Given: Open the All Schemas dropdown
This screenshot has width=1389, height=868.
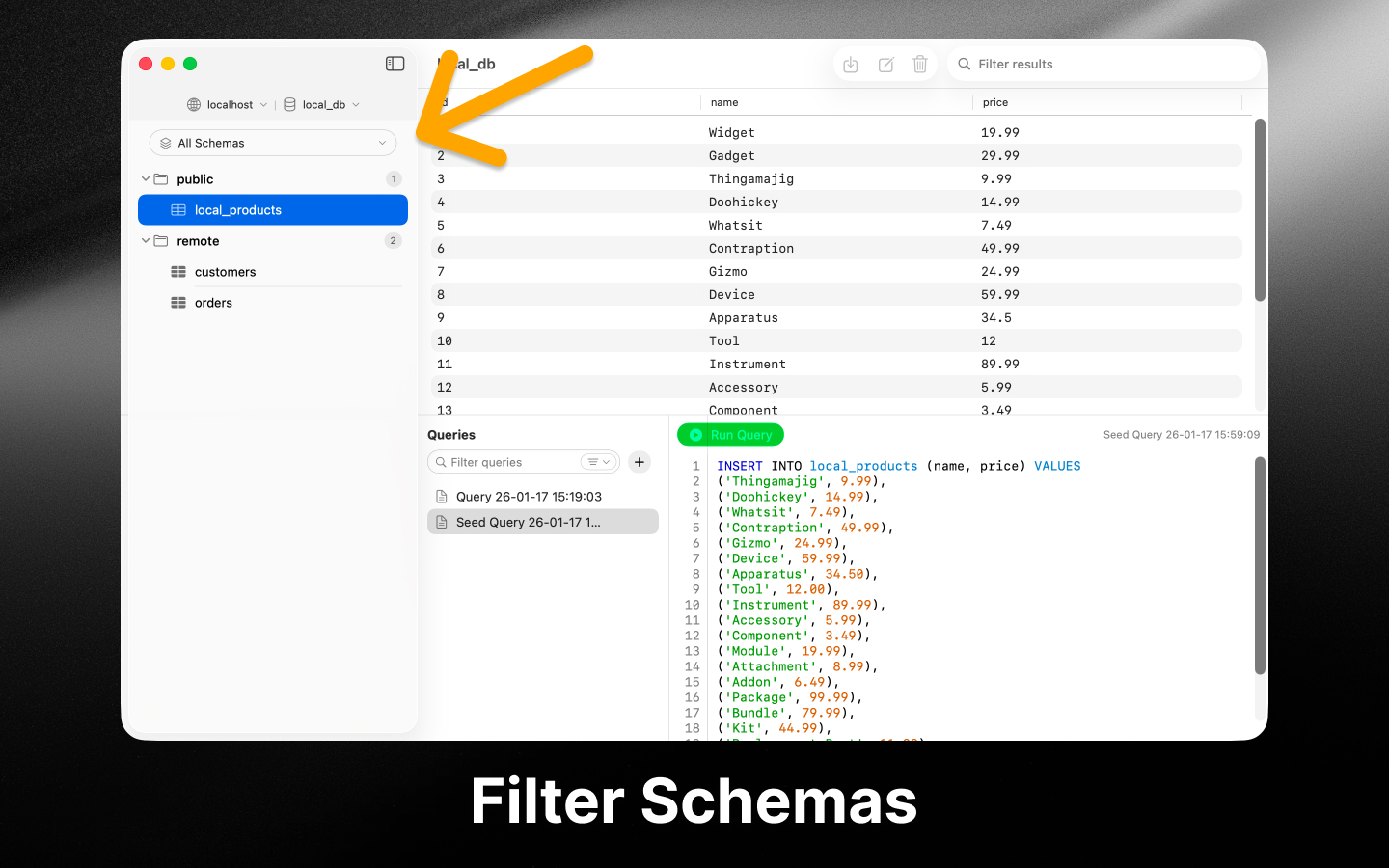Looking at the screenshot, I should pos(381,143).
